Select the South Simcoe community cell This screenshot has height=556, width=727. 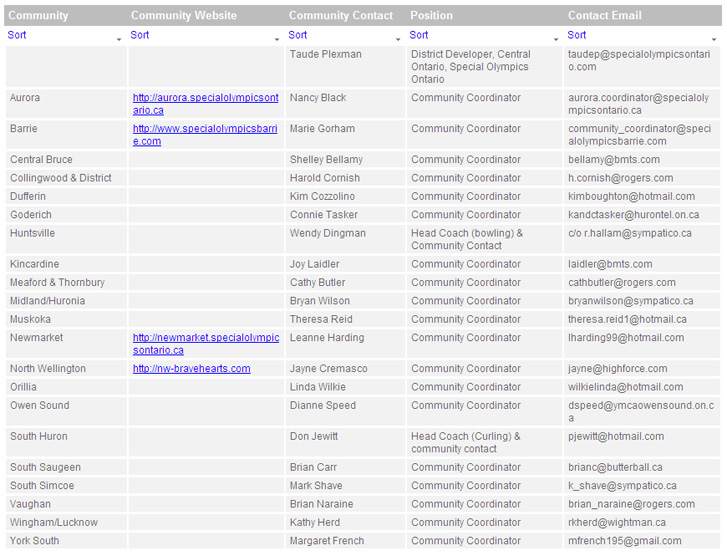pyautogui.click(x=66, y=486)
